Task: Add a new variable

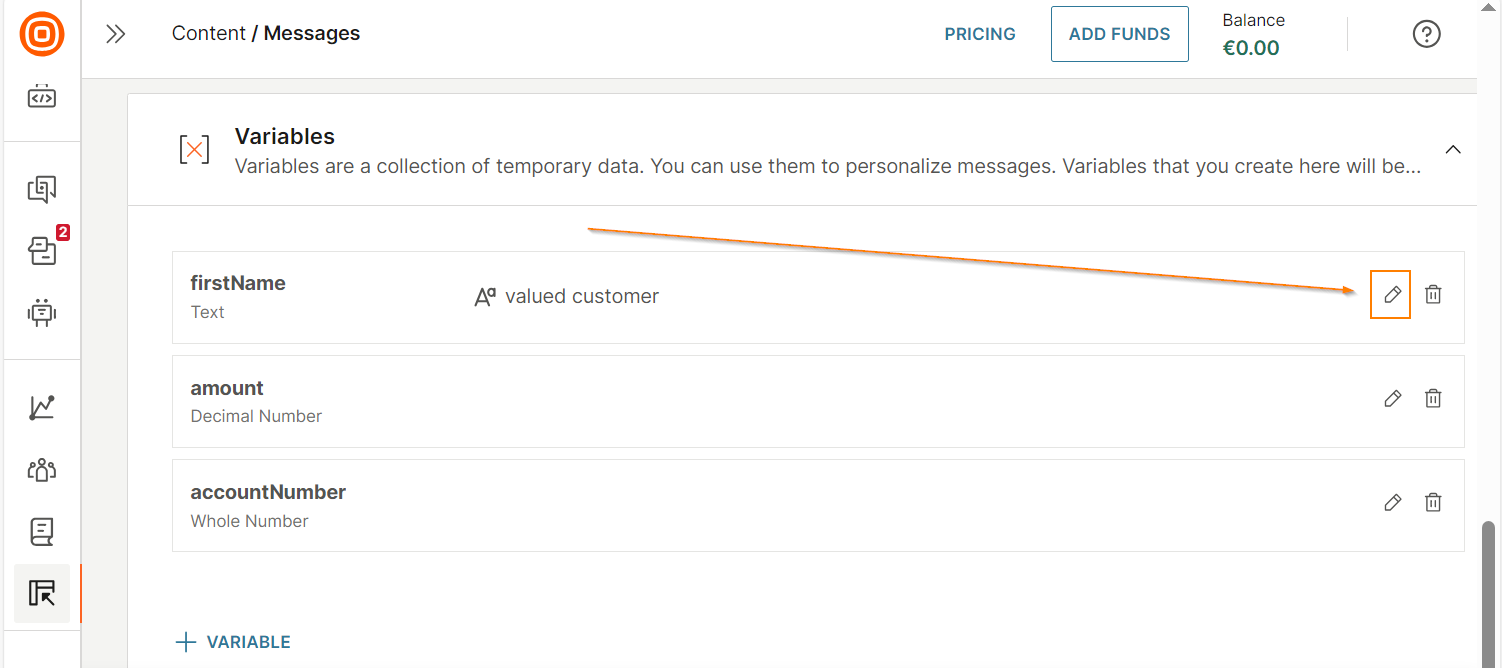Action: (x=232, y=641)
